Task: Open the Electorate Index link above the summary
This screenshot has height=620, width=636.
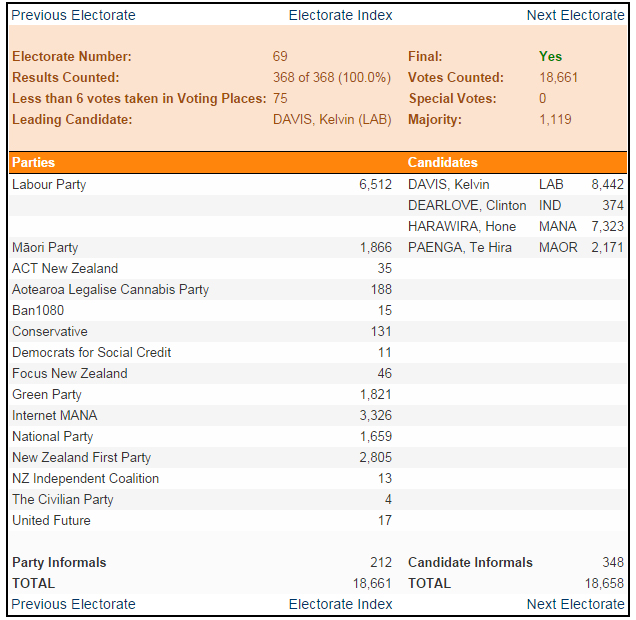Action: coord(340,15)
